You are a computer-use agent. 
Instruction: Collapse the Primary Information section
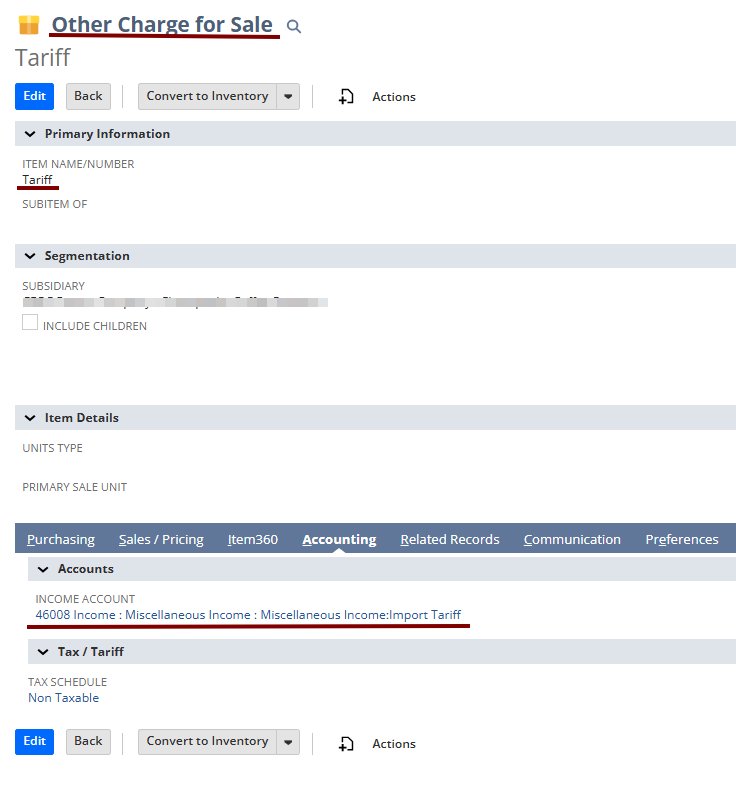(29, 134)
